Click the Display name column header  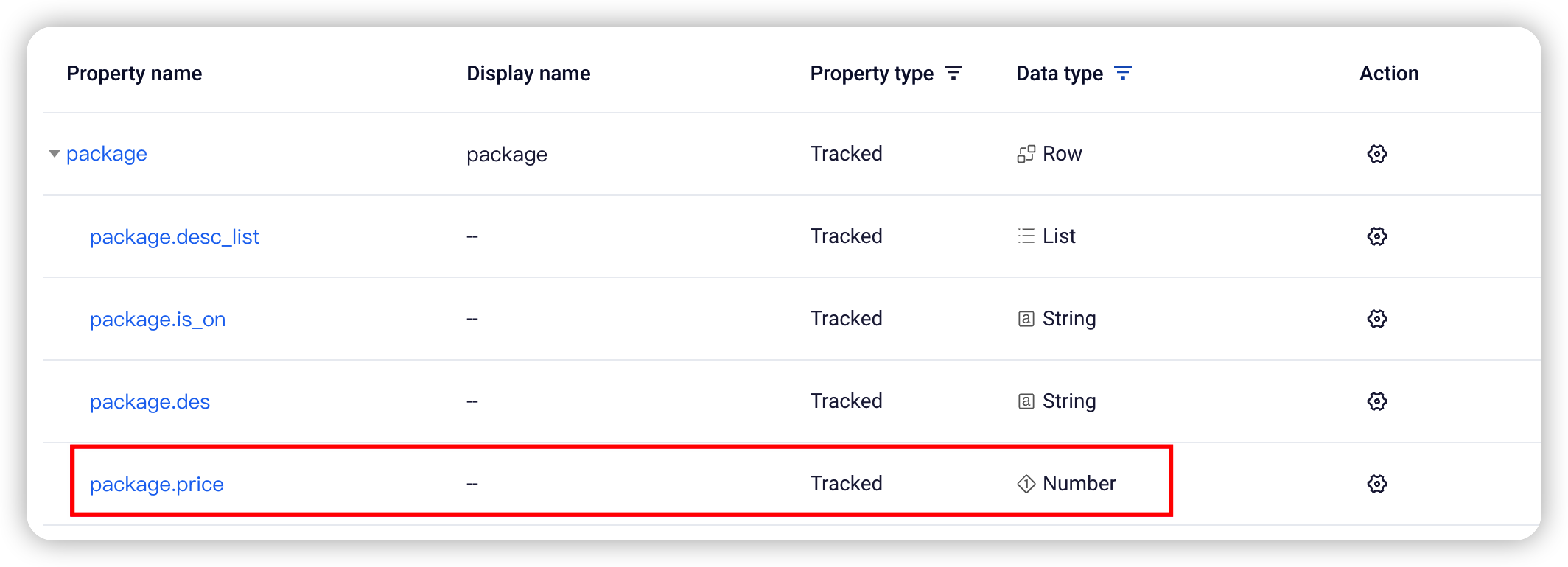pos(528,74)
